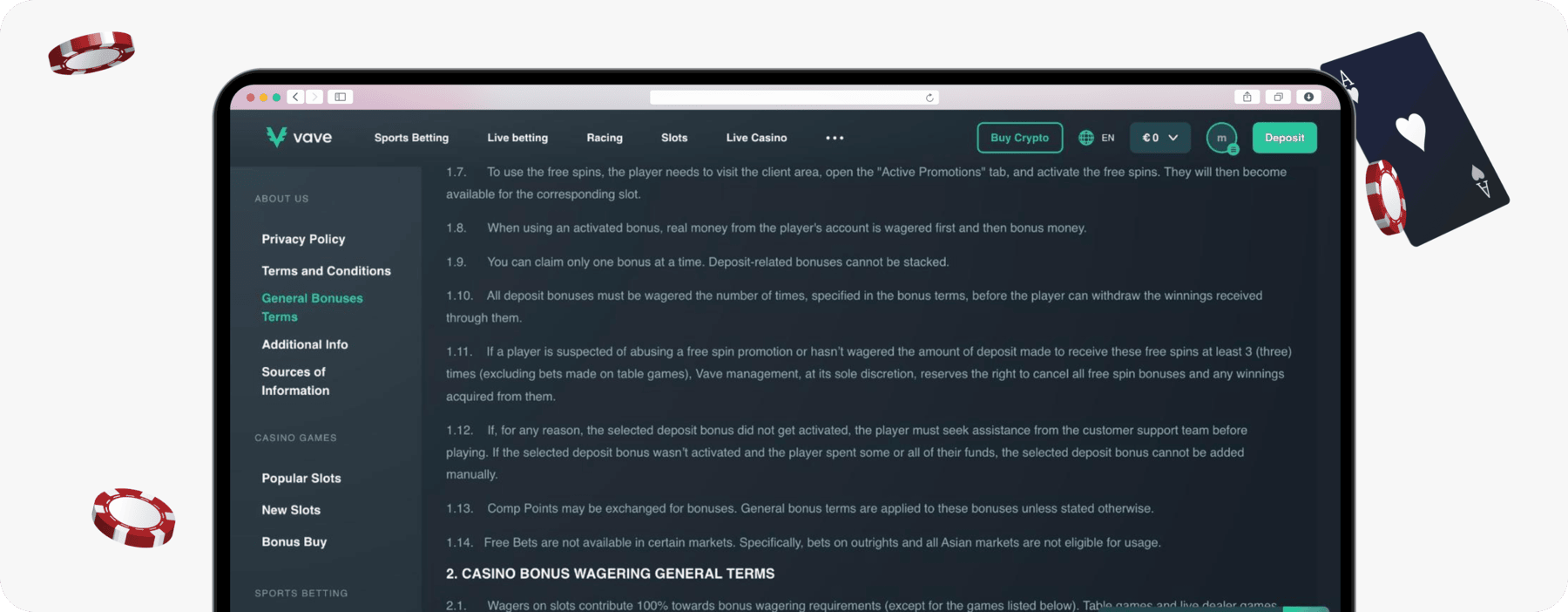Reload the page with refresh icon

point(929,98)
